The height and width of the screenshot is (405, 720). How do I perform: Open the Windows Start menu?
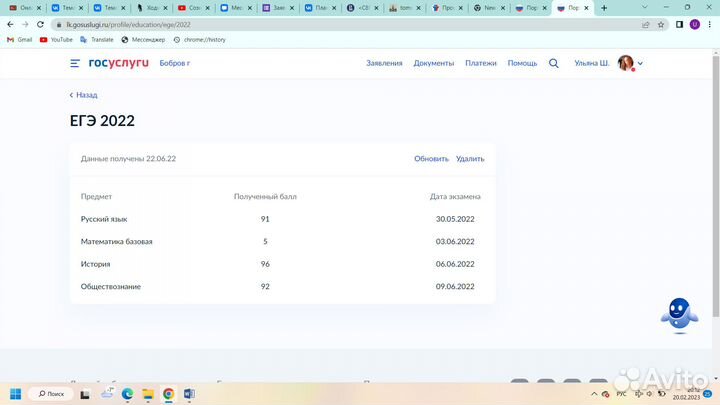coord(15,394)
